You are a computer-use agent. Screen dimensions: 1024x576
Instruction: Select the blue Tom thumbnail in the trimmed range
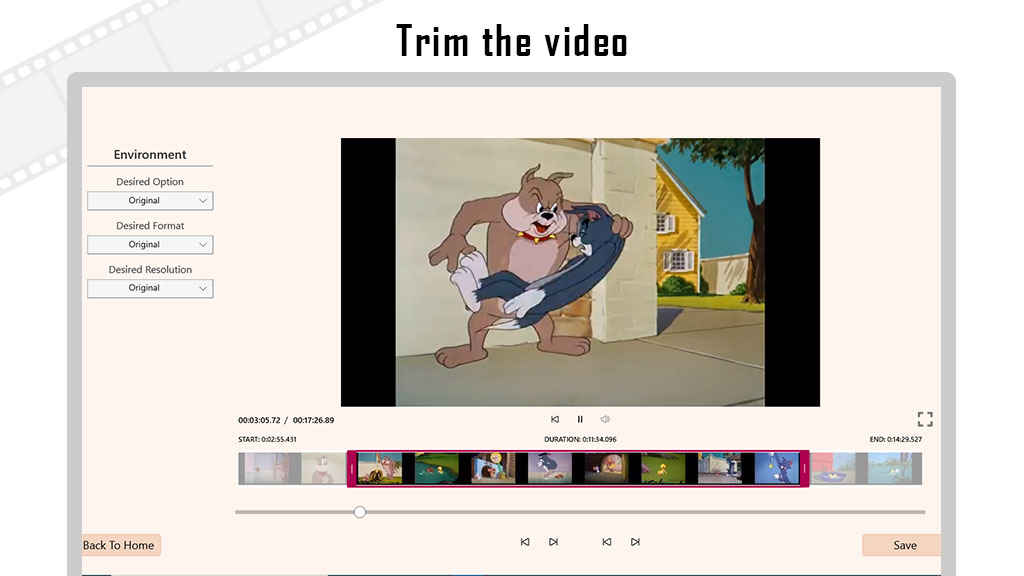click(776, 468)
